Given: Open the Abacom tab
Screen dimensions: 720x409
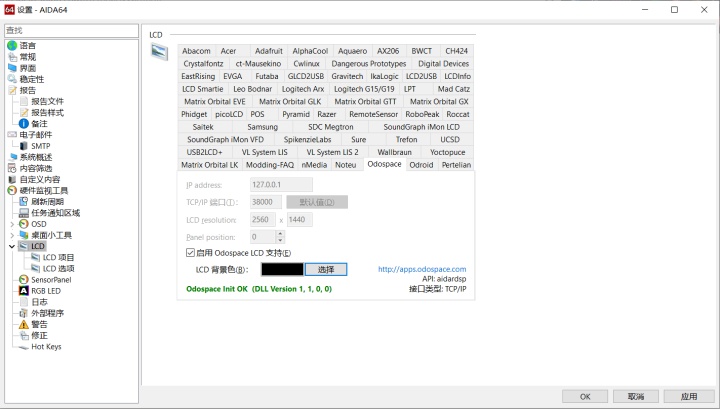Looking at the screenshot, I should (x=196, y=51).
